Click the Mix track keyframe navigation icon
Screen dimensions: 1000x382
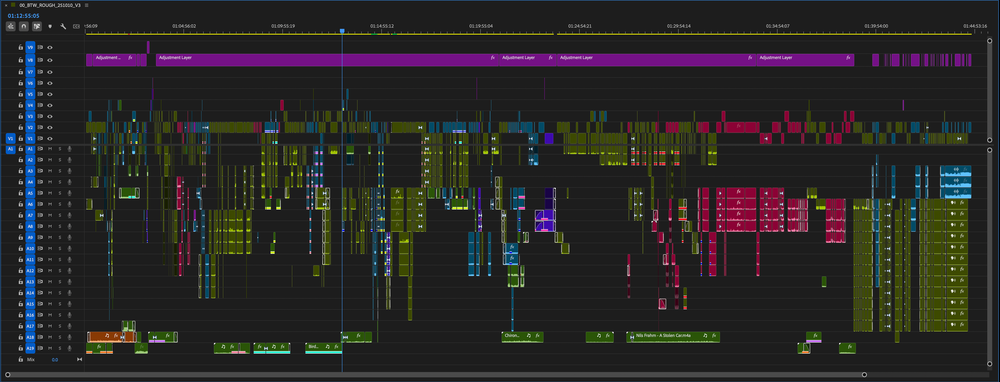80,360
